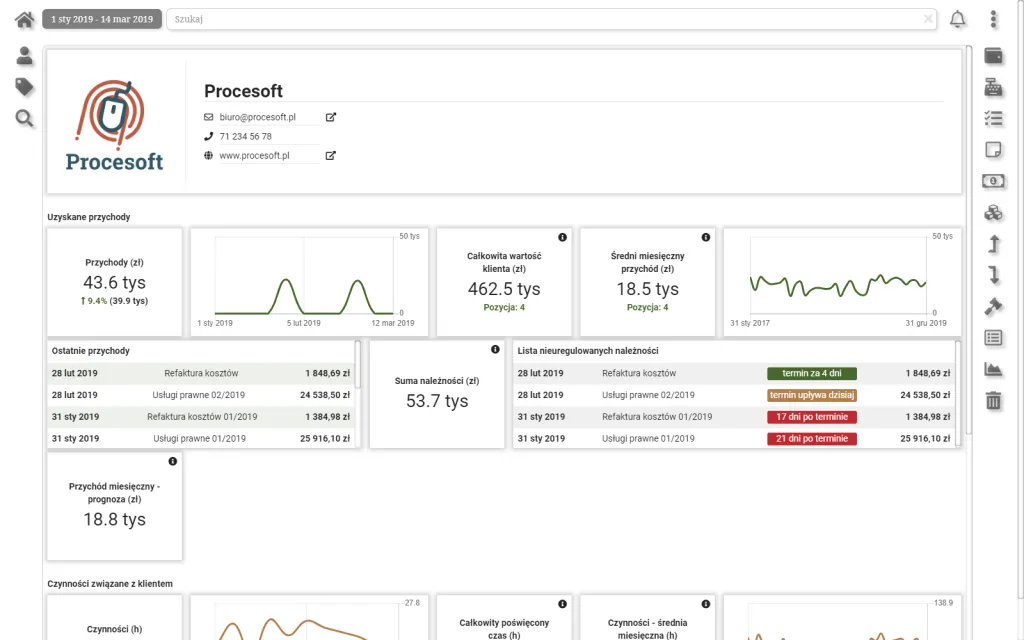The image size is (1024, 640).
Task: Click the 'termin za 4 dni' green badge
Action: (812, 374)
